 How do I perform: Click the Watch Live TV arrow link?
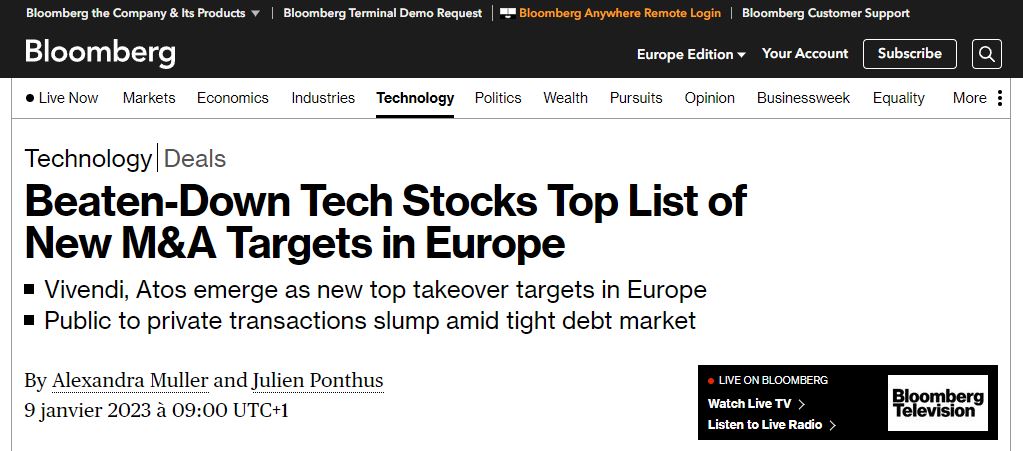pos(756,403)
